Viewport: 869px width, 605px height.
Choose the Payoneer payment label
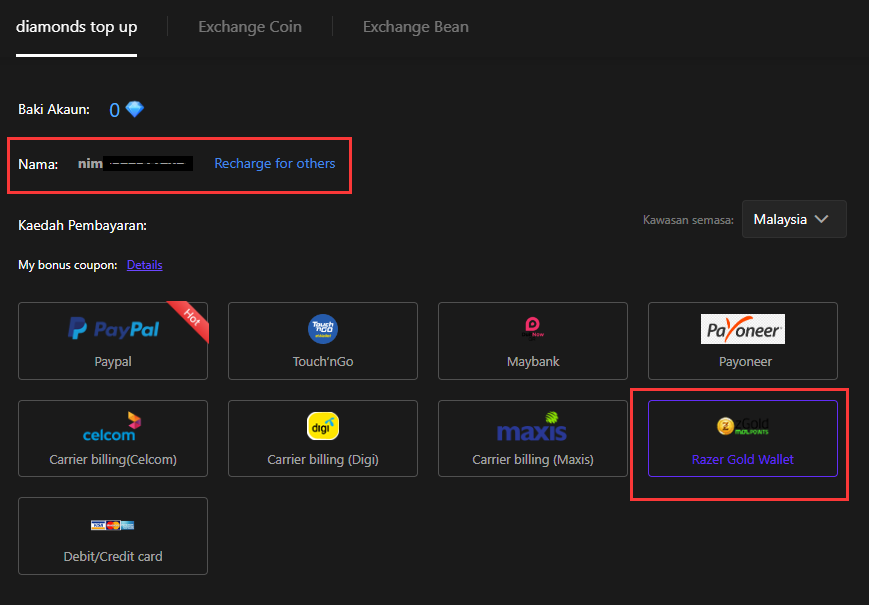click(x=745, y=362)
